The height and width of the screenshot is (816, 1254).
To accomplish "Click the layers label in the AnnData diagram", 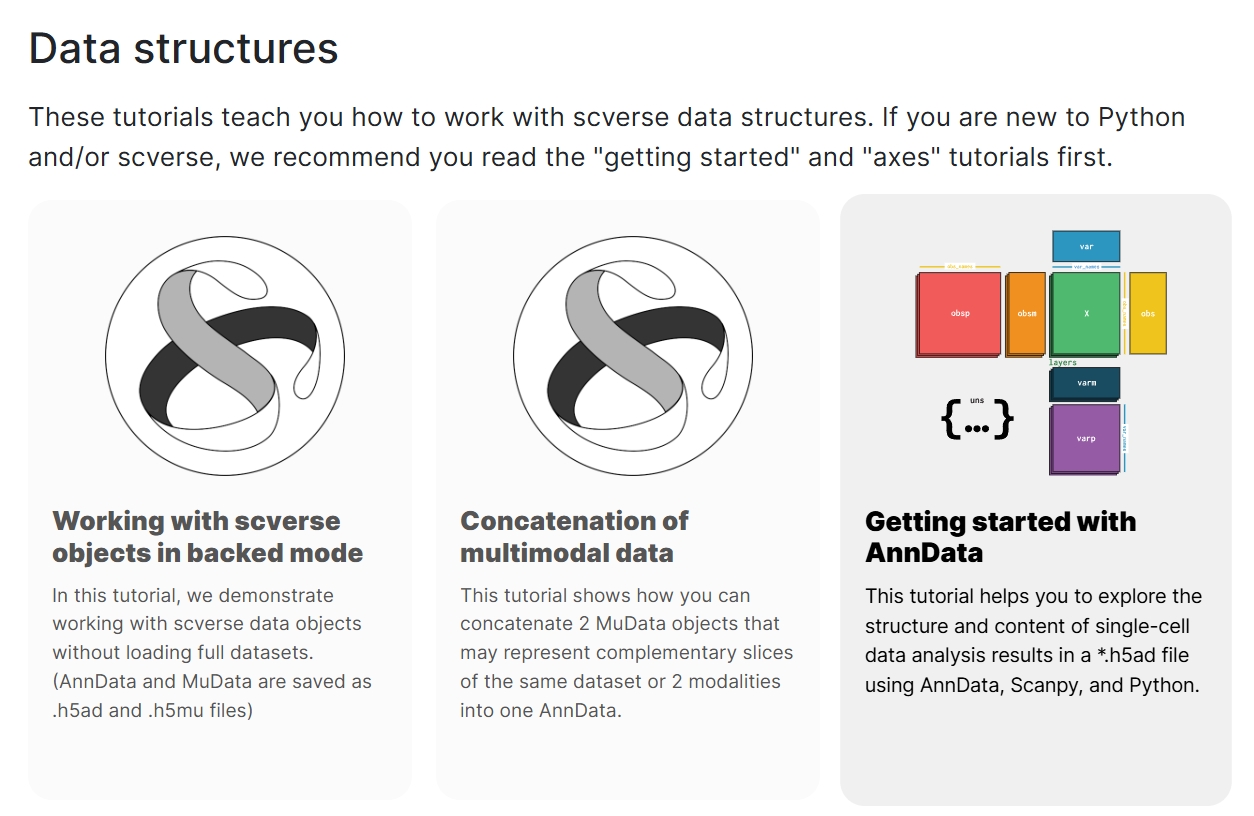I will (1063, 363).
